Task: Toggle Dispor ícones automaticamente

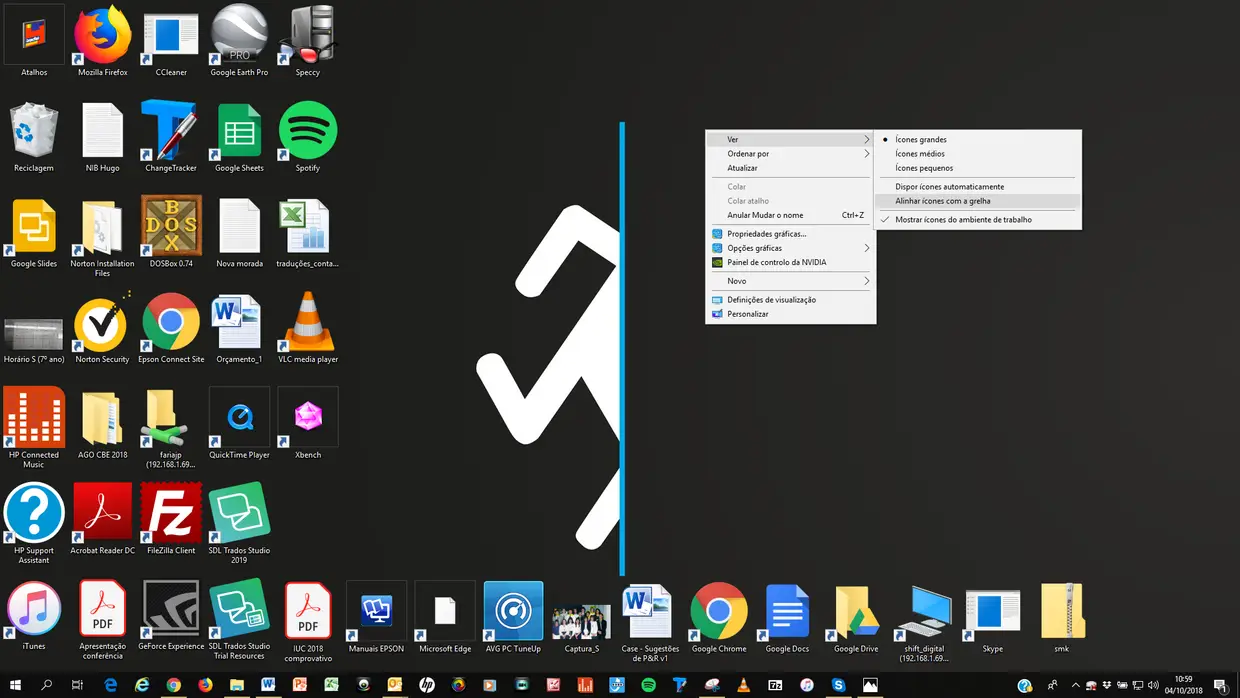Action: [977, 187]
